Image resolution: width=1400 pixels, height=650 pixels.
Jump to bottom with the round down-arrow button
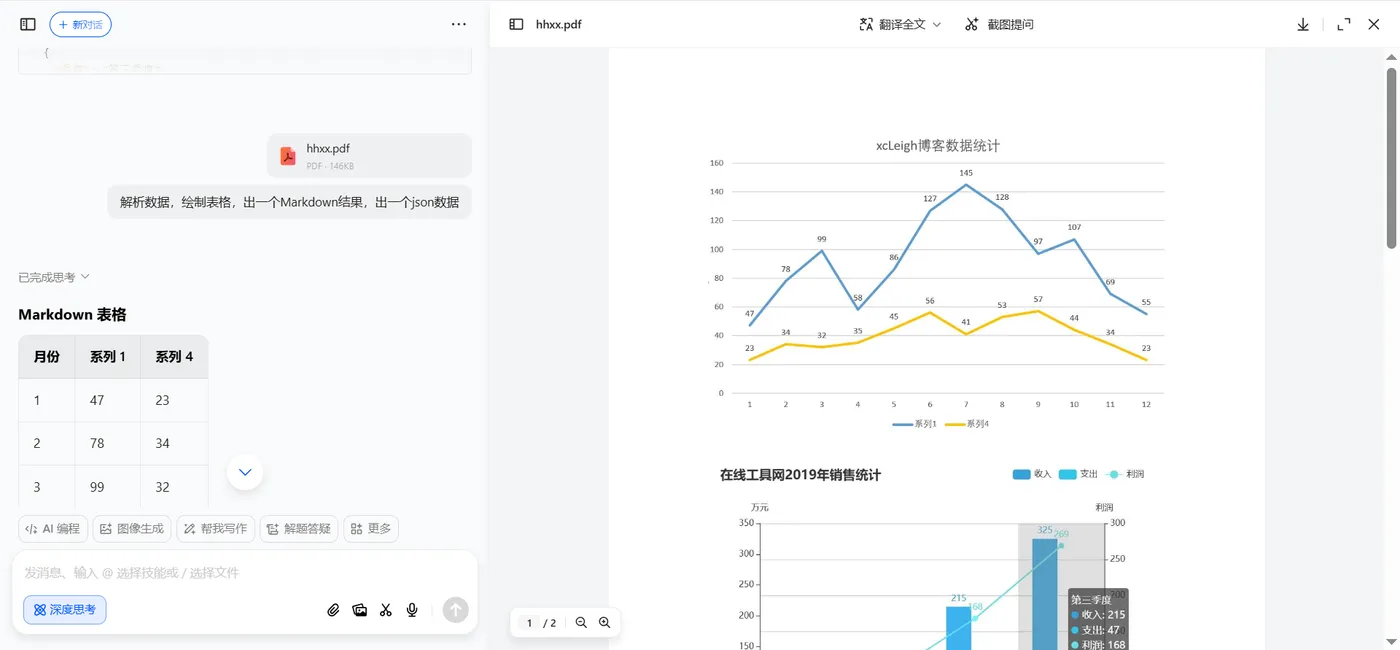tap(245, 472)
